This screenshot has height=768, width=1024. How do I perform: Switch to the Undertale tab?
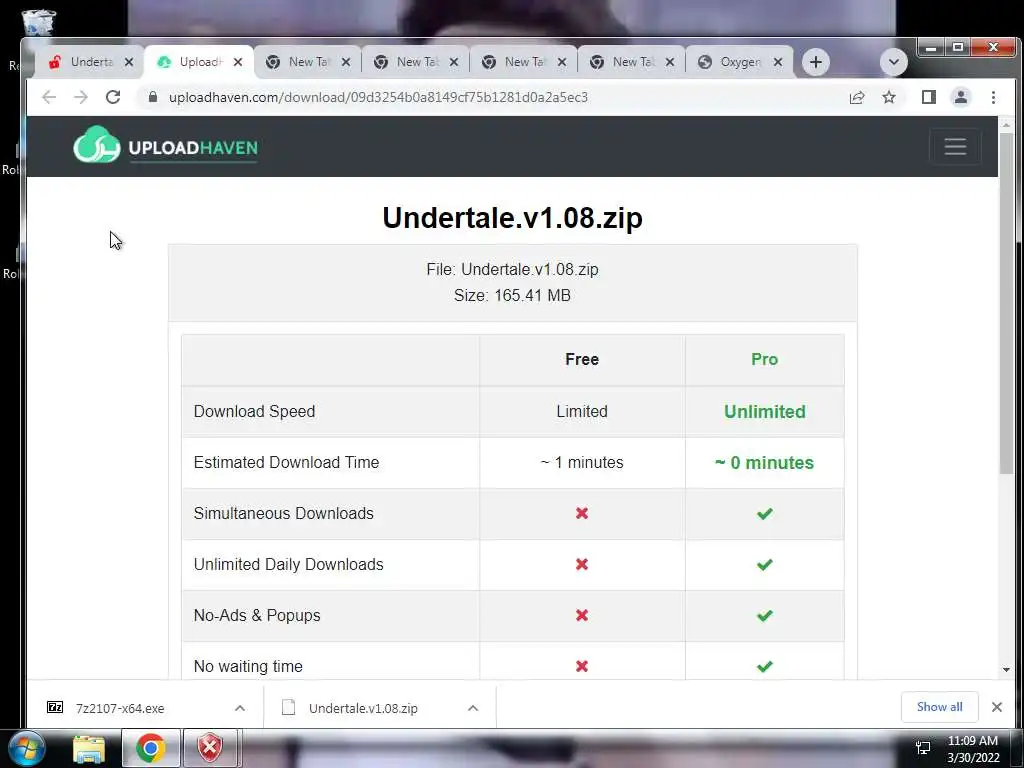tap(89, 62)
